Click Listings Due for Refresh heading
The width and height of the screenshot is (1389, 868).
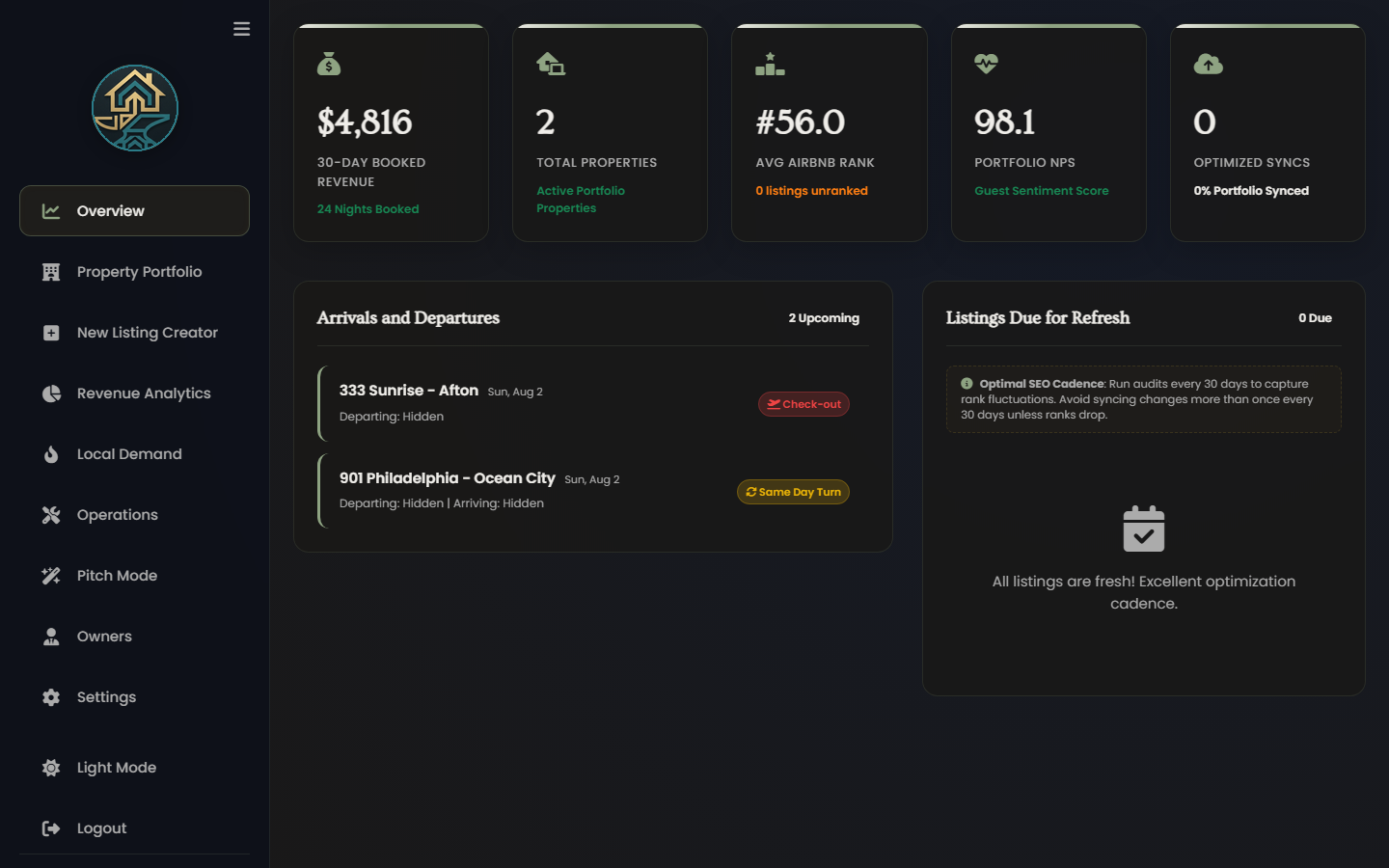[x=1038, y=318]
